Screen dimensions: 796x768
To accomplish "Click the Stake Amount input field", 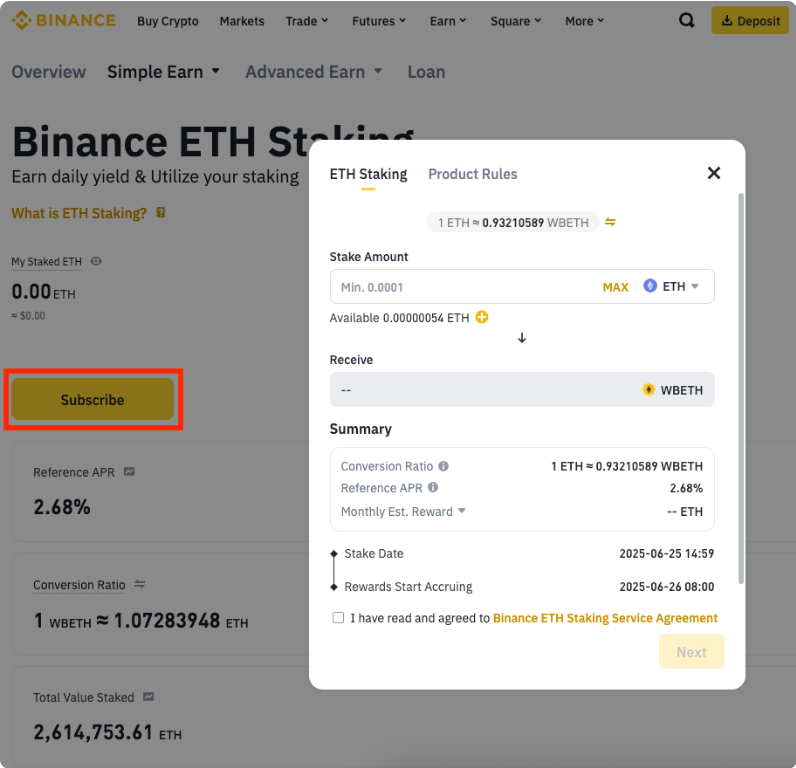I will tap(460, 287).
